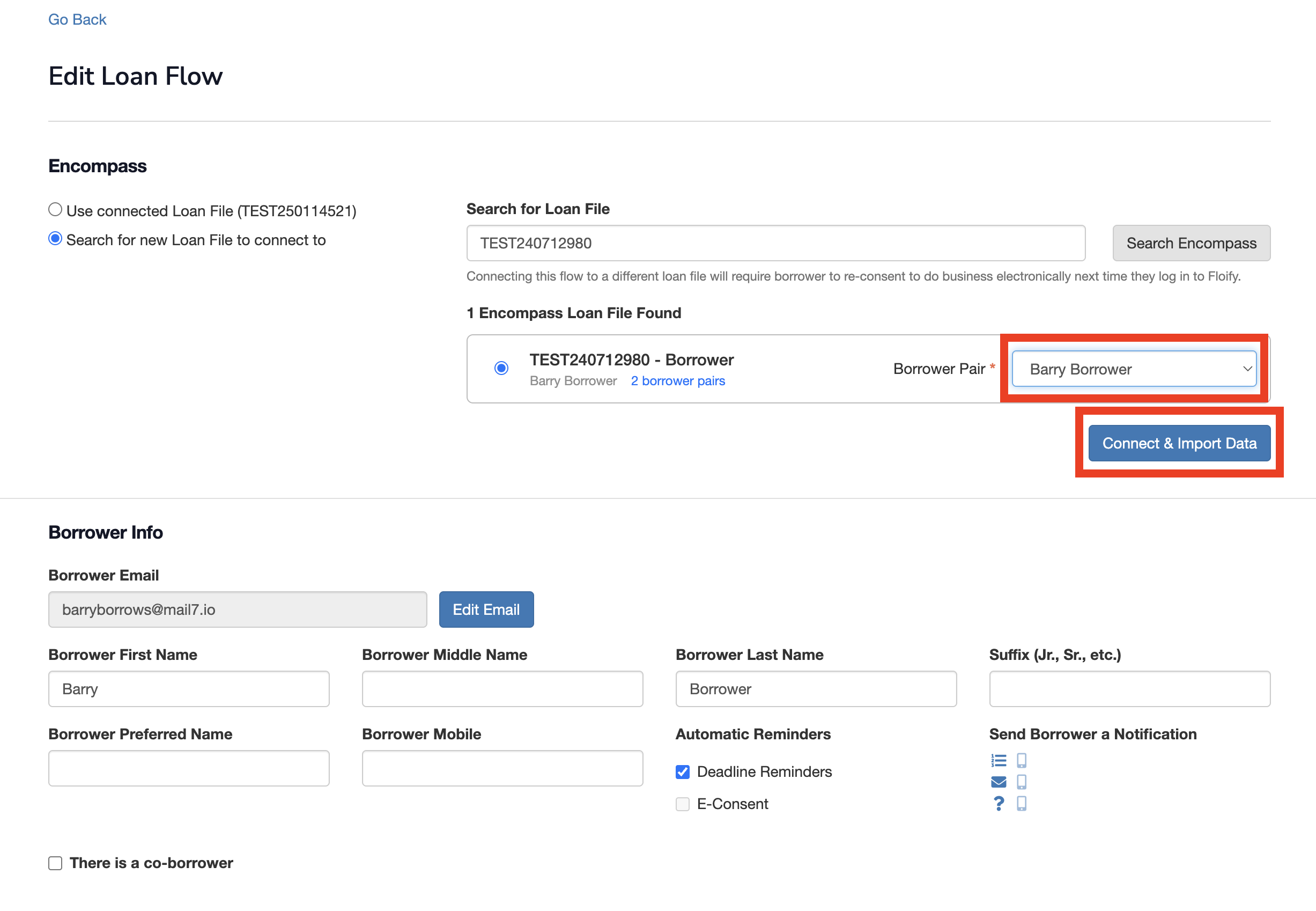
Task: Click the Borrower Middle Name field
Action: 502,689
